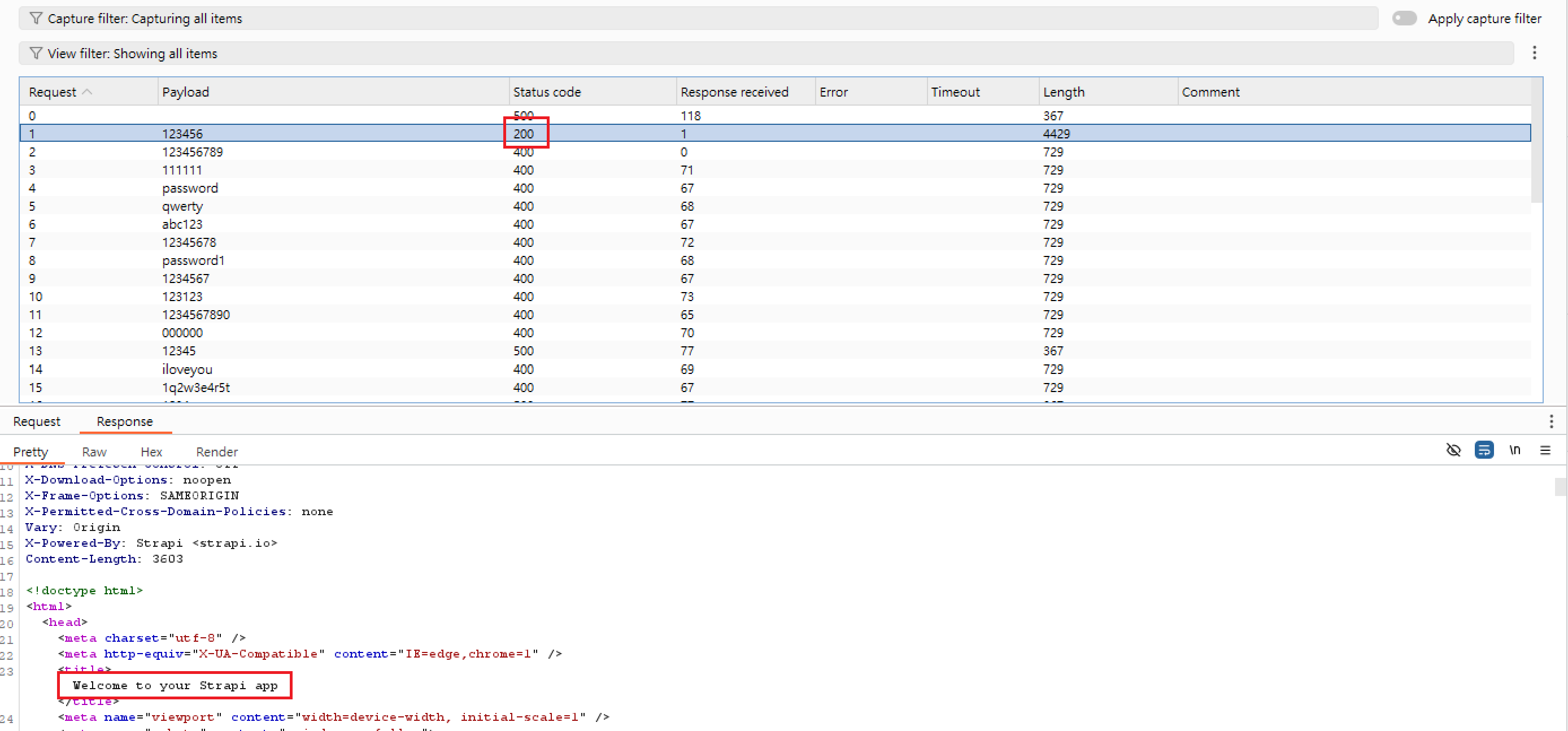Select the row with payload 12345678
The width and height of the screenshot is (1568, 731).
(x=775, y=242)
